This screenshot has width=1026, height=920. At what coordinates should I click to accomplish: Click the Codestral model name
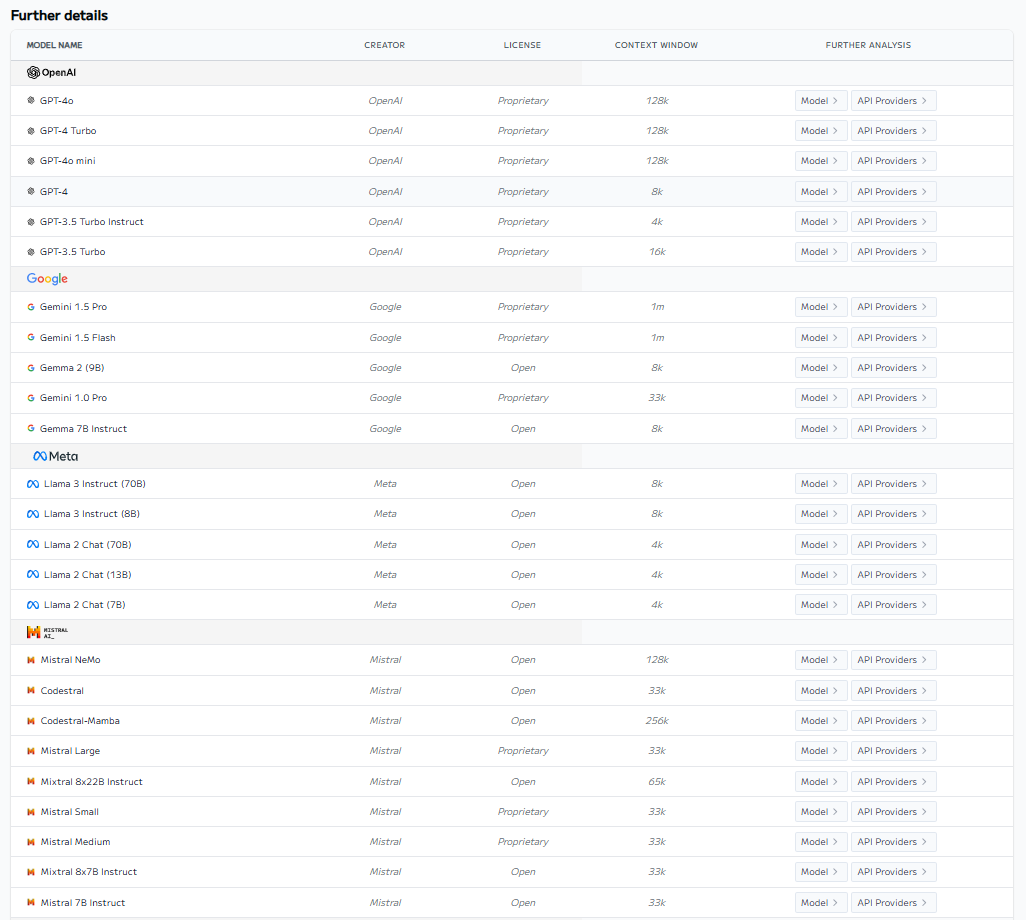coord(62,690)
